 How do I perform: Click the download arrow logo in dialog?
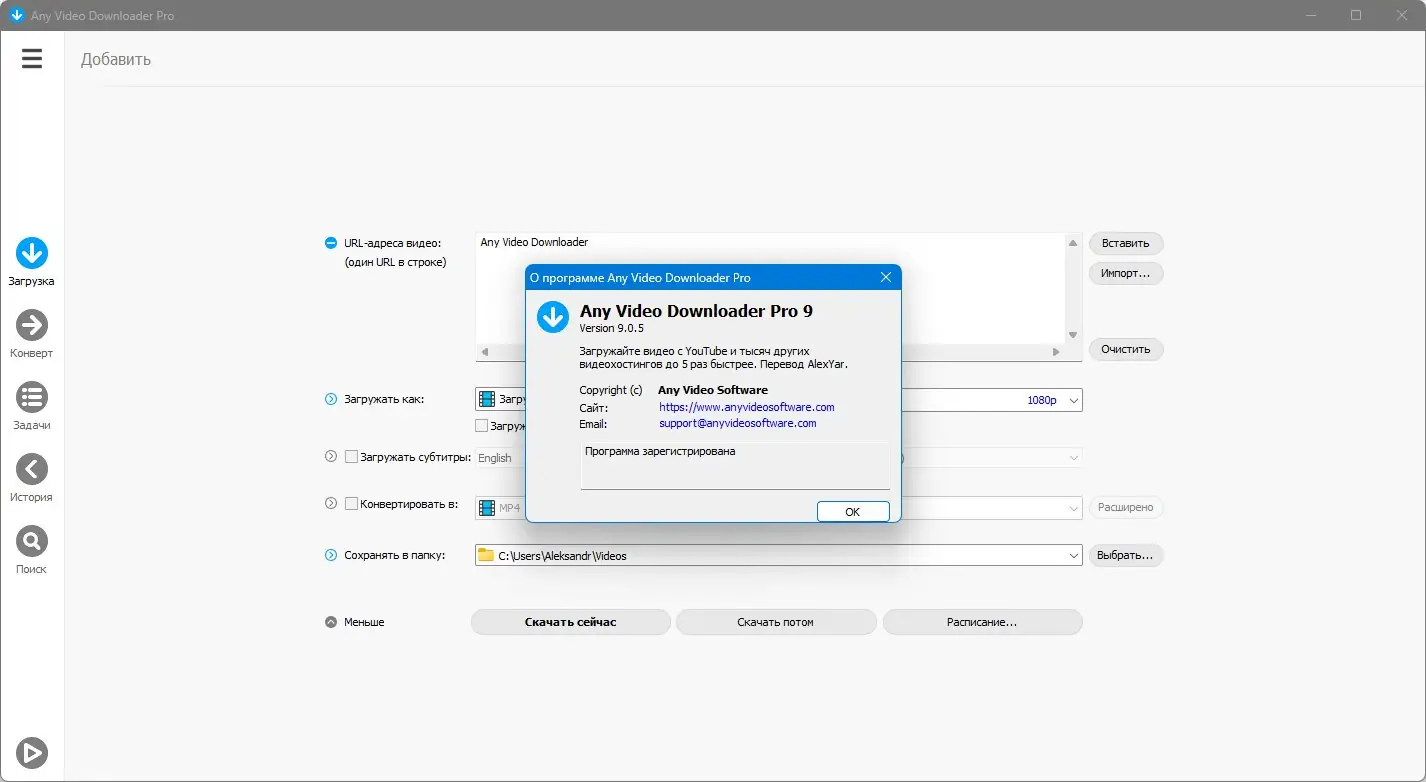point(553,316)
